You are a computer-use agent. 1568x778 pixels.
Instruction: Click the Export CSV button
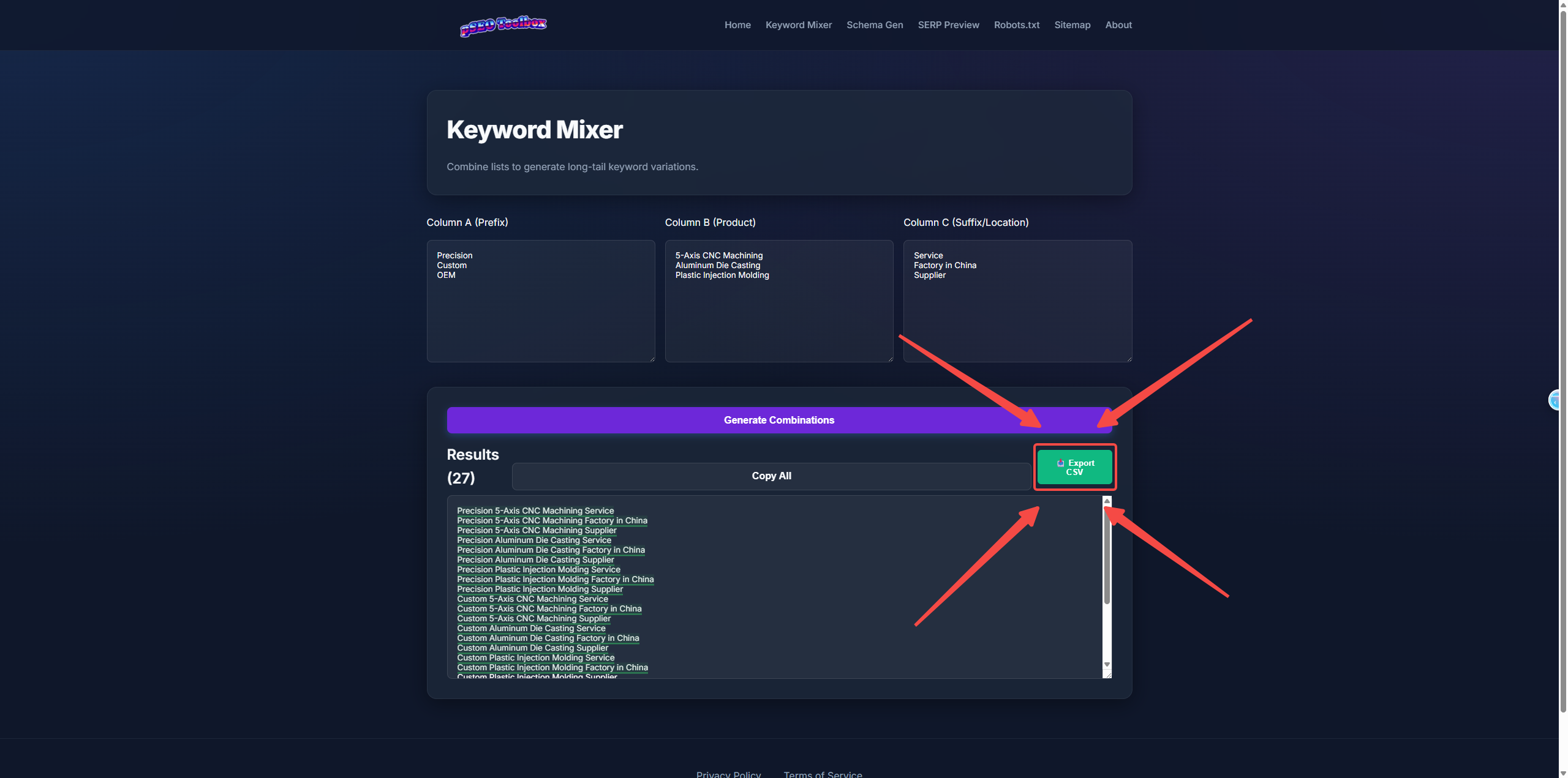coord(1075,467)
